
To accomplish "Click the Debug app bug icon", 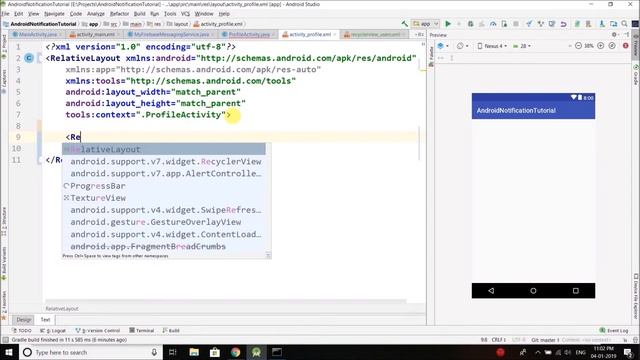I will tap(471, 24).
